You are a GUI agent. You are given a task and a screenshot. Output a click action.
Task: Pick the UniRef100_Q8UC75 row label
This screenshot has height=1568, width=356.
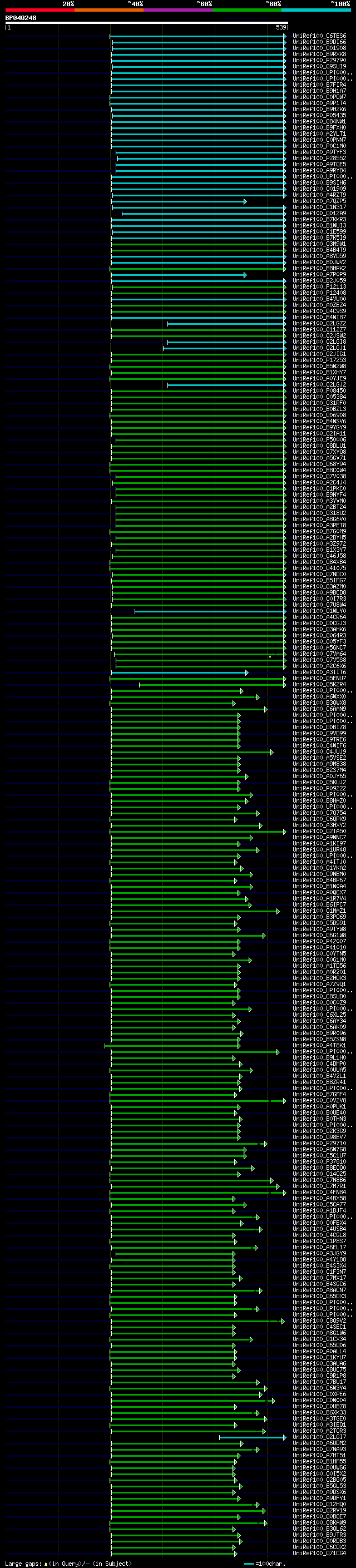319,1369
